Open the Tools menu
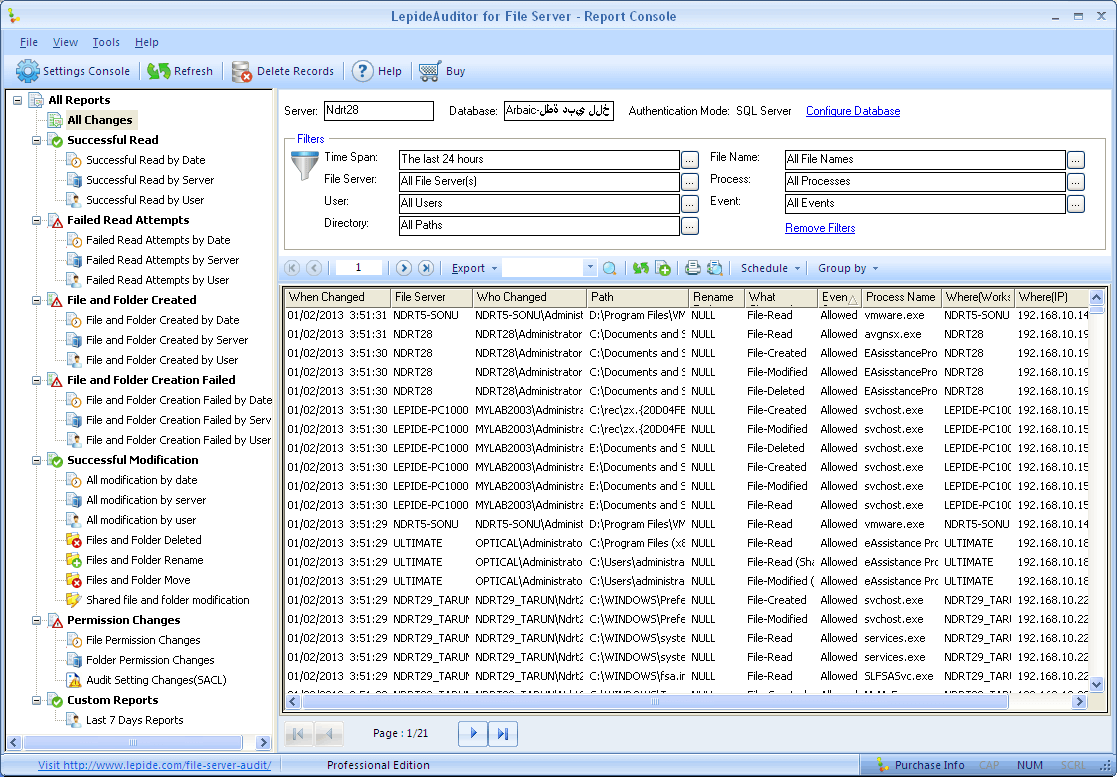This screenshot has width=1117, height=777. coord(106,42)
